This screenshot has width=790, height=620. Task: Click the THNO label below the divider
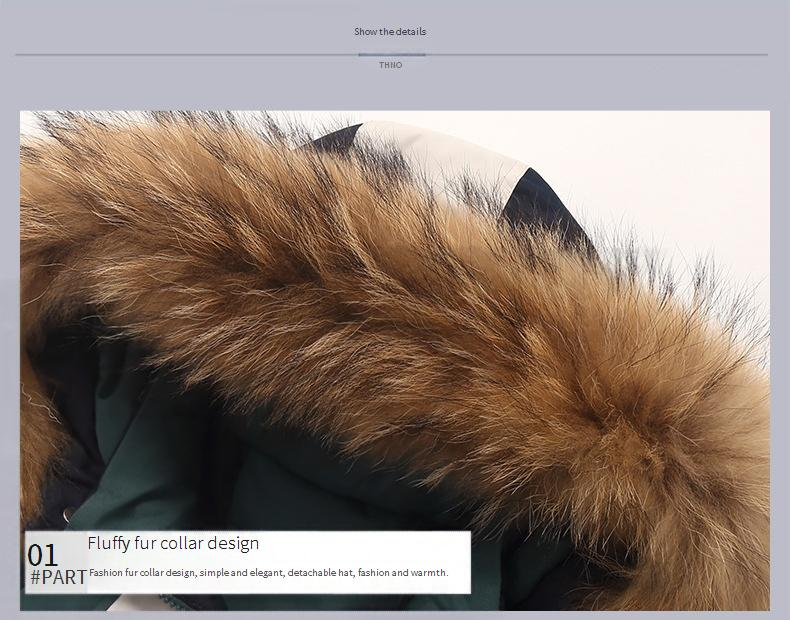pyautogui.click(x=390, y=65)
